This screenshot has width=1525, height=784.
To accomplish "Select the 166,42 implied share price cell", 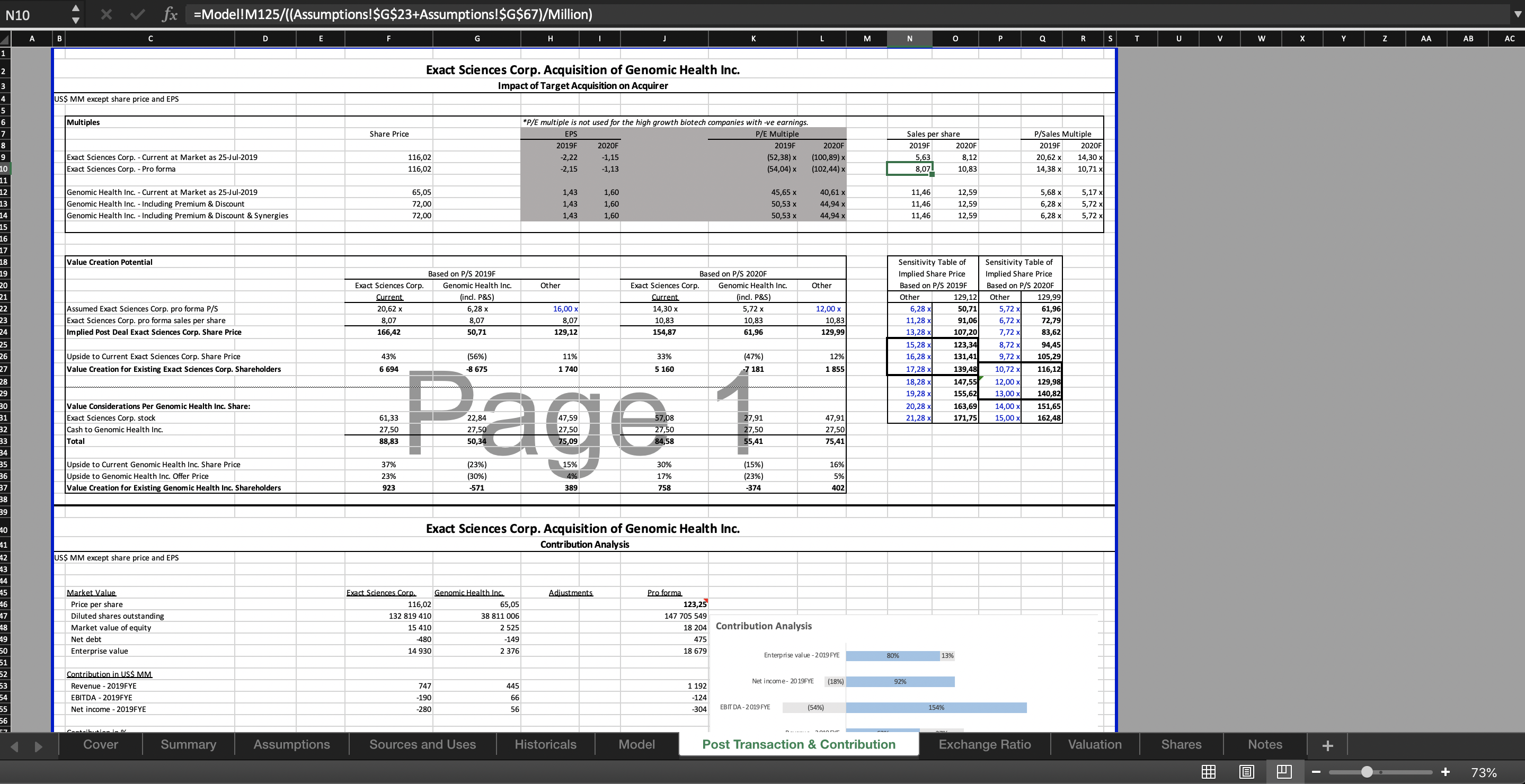I will pyautogui.click(x=388, y=332).
